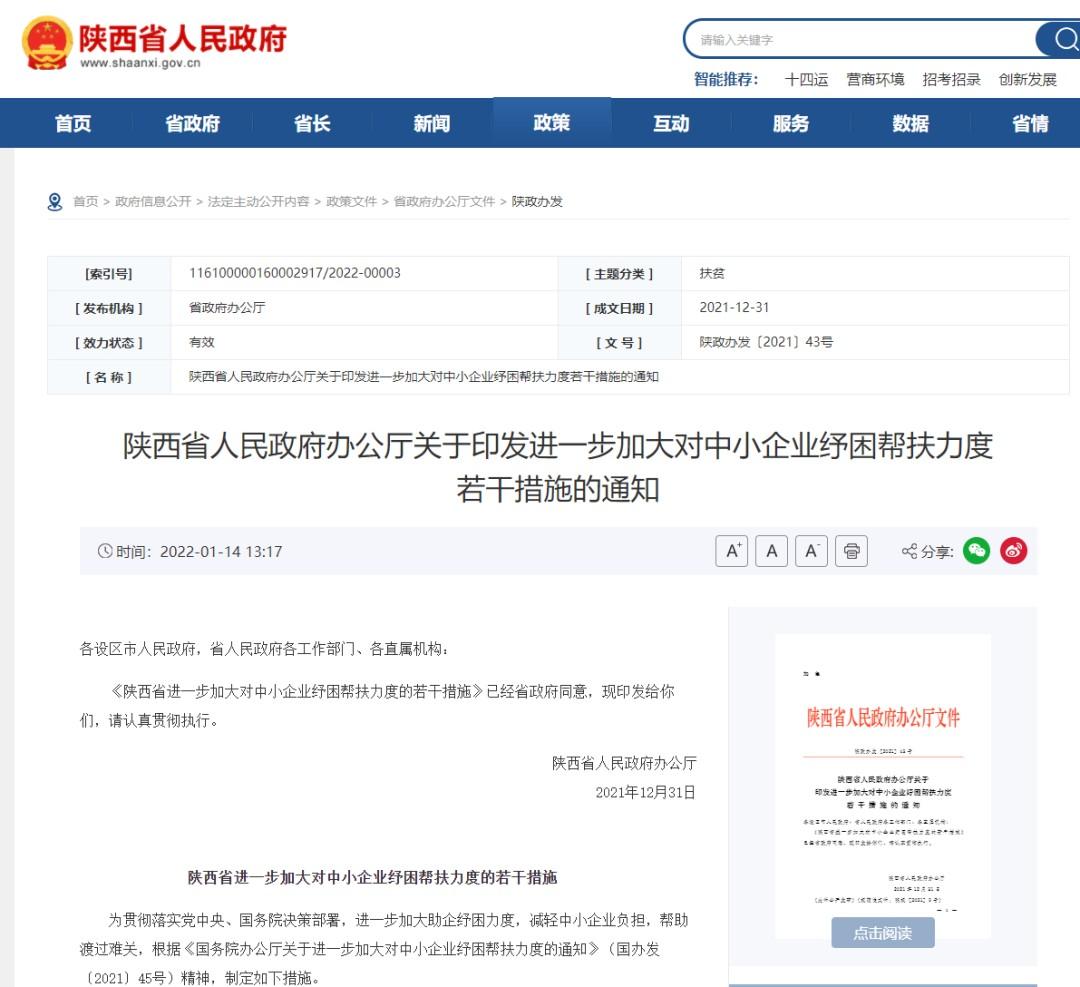The height and width of the screenshot is (987, 1080).
Task: Click the 点击阅读 button on document preview
Action: click(x=883, y=933)
